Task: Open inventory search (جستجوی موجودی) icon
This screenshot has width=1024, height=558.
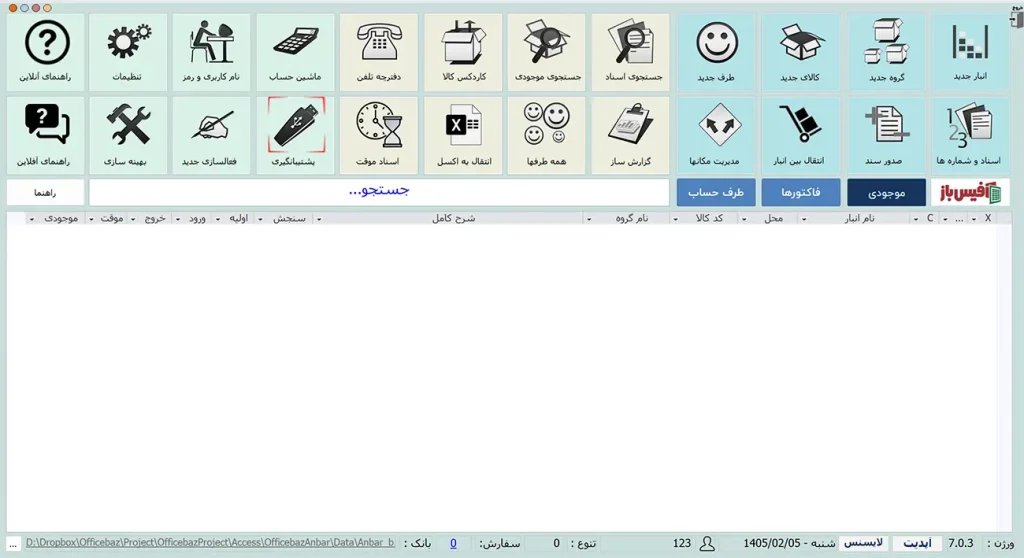Action: click(x=547, y=52)
